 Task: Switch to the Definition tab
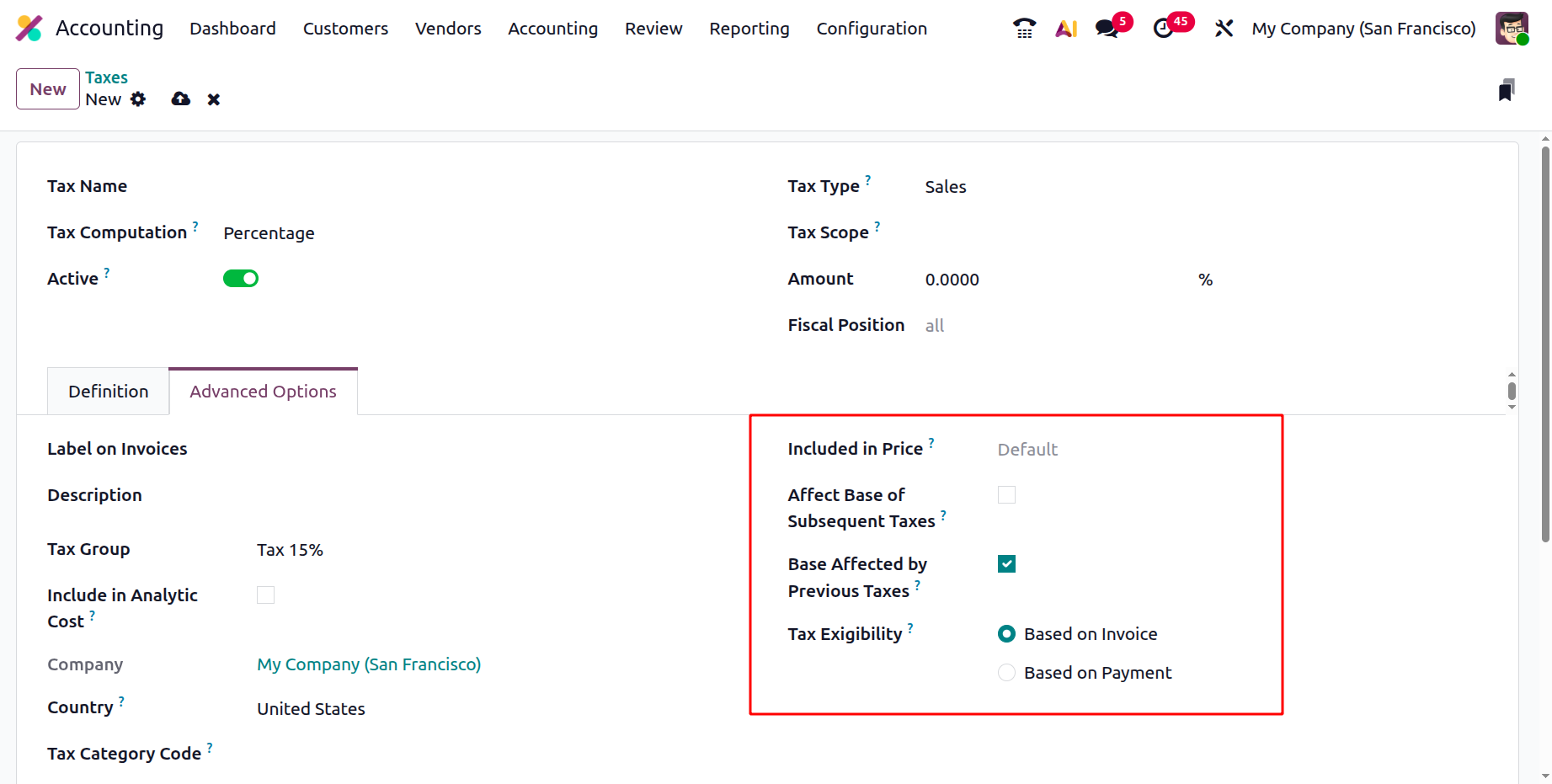tap(109, 392)
